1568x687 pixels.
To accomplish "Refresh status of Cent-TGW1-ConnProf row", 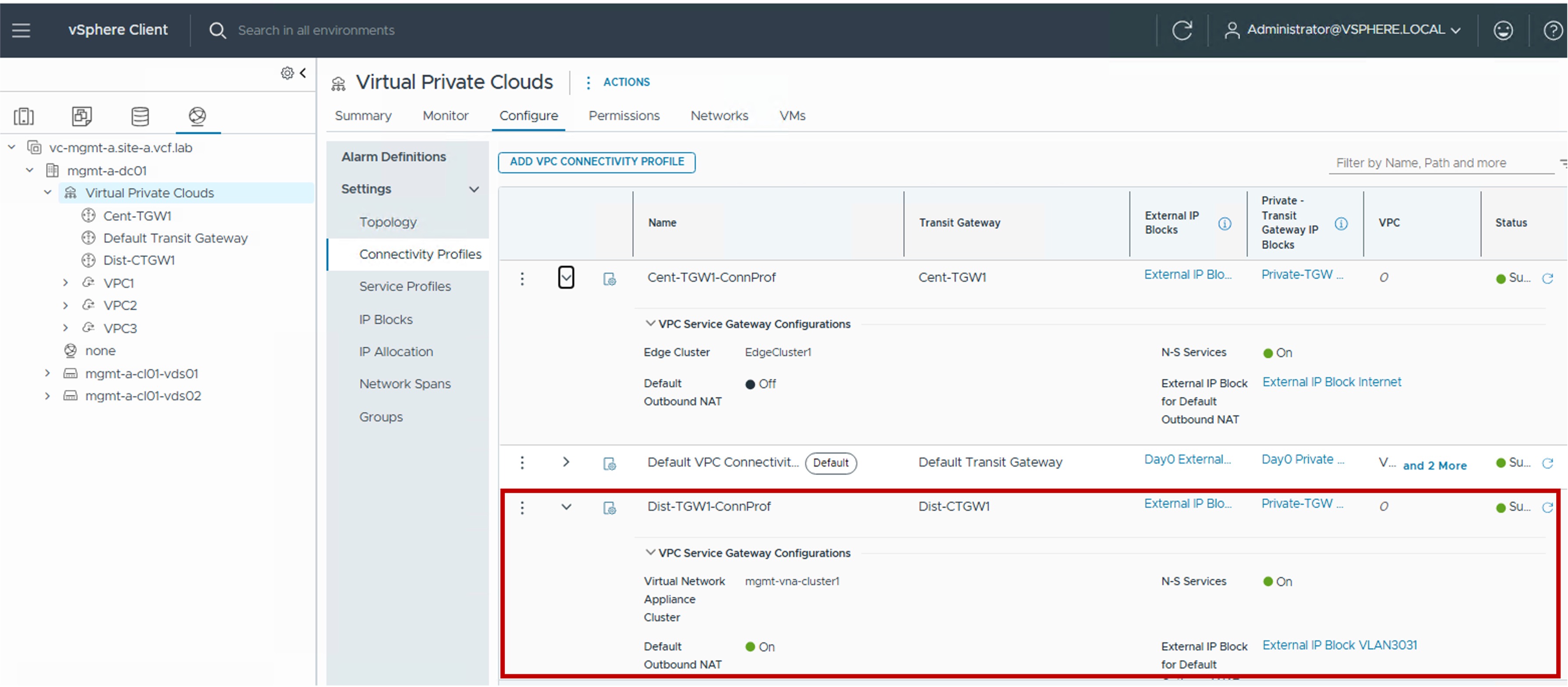I will (x=1547, y=278).
